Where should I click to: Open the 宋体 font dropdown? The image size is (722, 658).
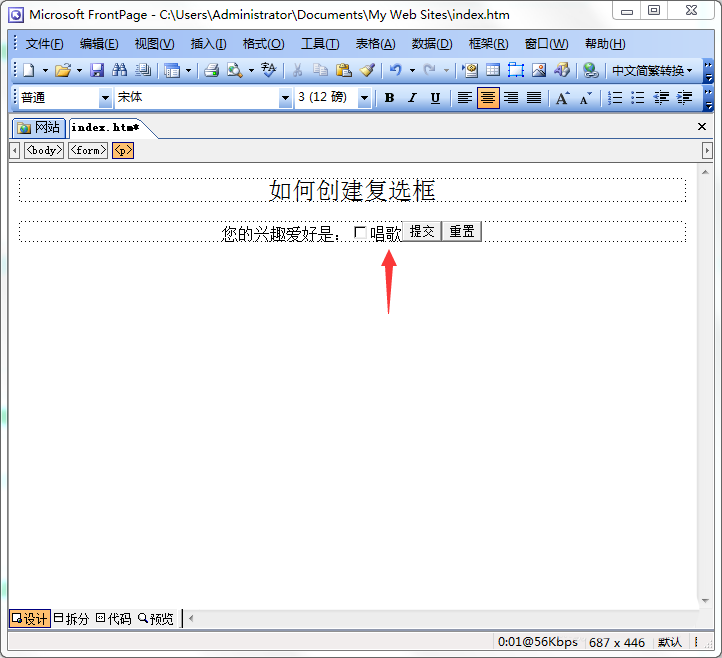click(285, 98)
